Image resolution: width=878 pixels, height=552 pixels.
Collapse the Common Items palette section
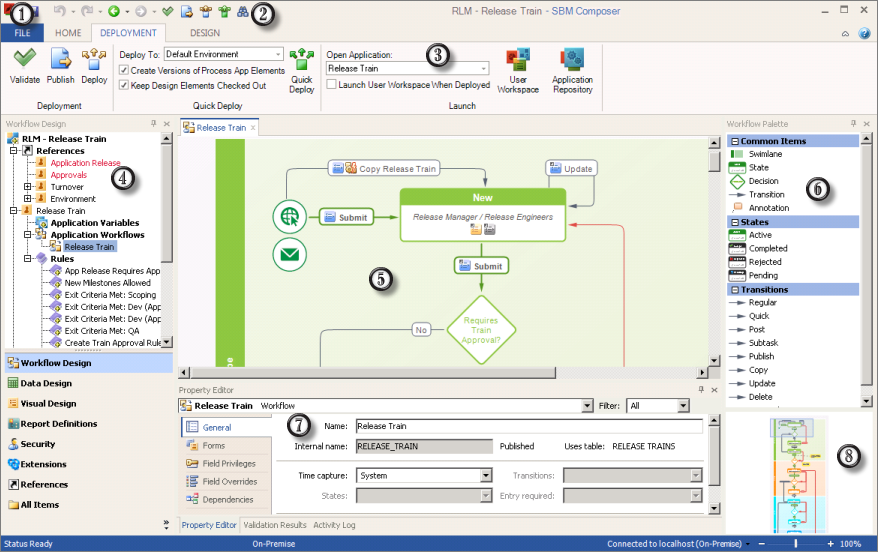coord(735,141)
